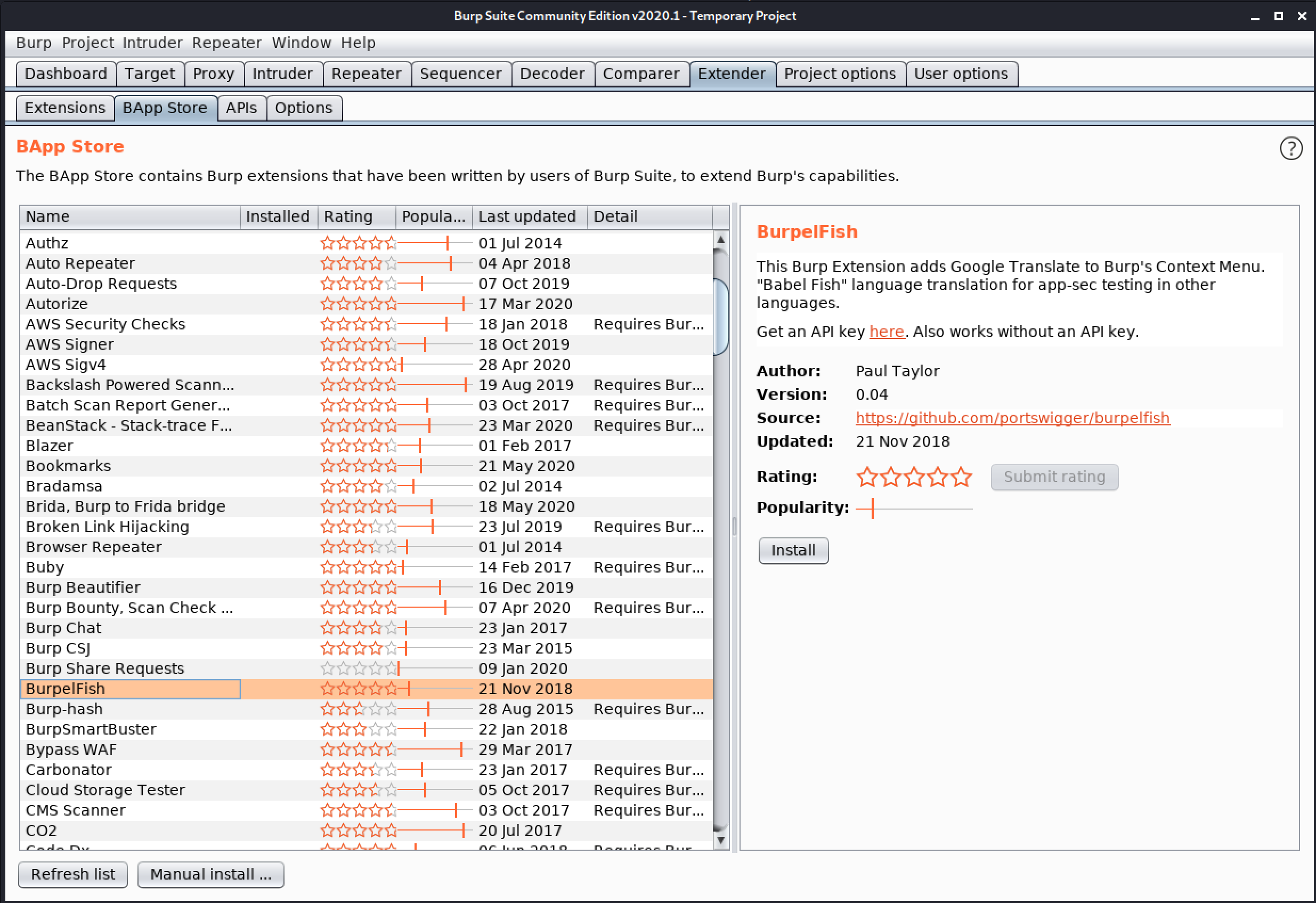
Task: Click the Refresh list button
Action: [72, 874]
